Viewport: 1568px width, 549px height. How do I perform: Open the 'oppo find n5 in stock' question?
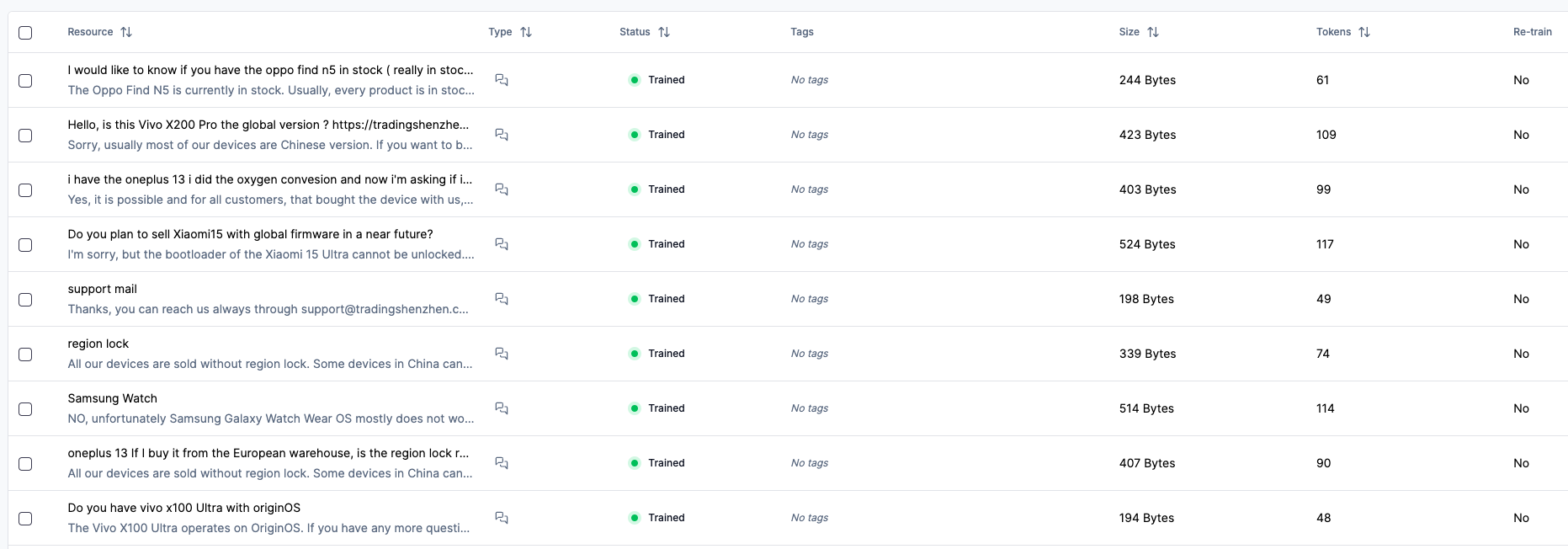pos(271,70)
